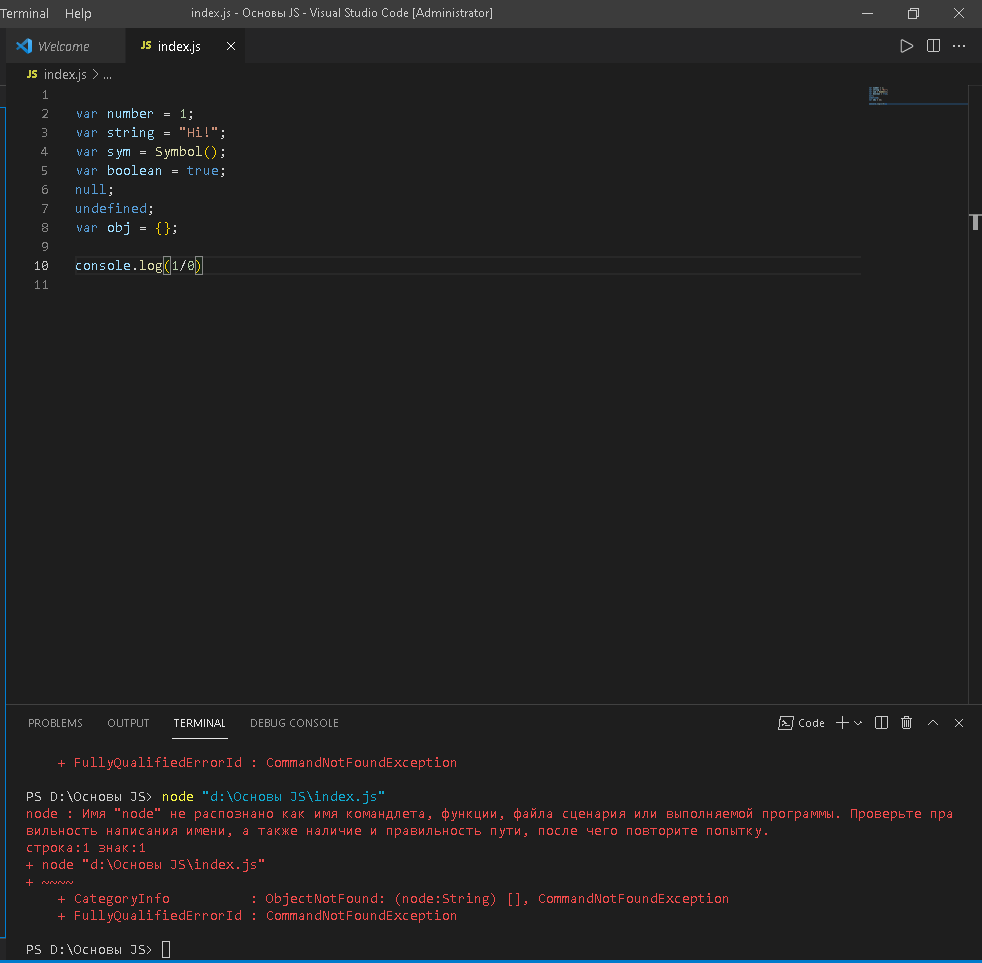The height and width of the screenshot is (963, 982).
Task: Open the launch profile dropdown beside the plus
Action: point(858,723)
